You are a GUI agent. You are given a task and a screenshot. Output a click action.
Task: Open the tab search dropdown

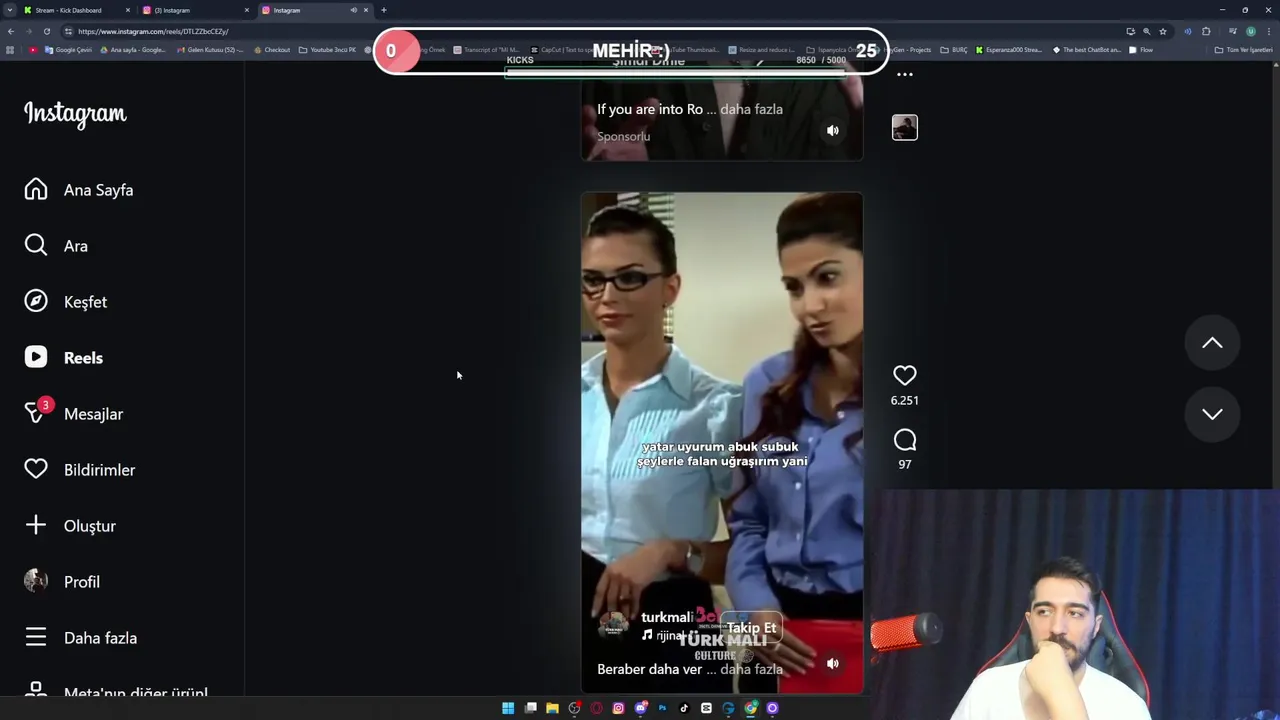click(10, 10)
